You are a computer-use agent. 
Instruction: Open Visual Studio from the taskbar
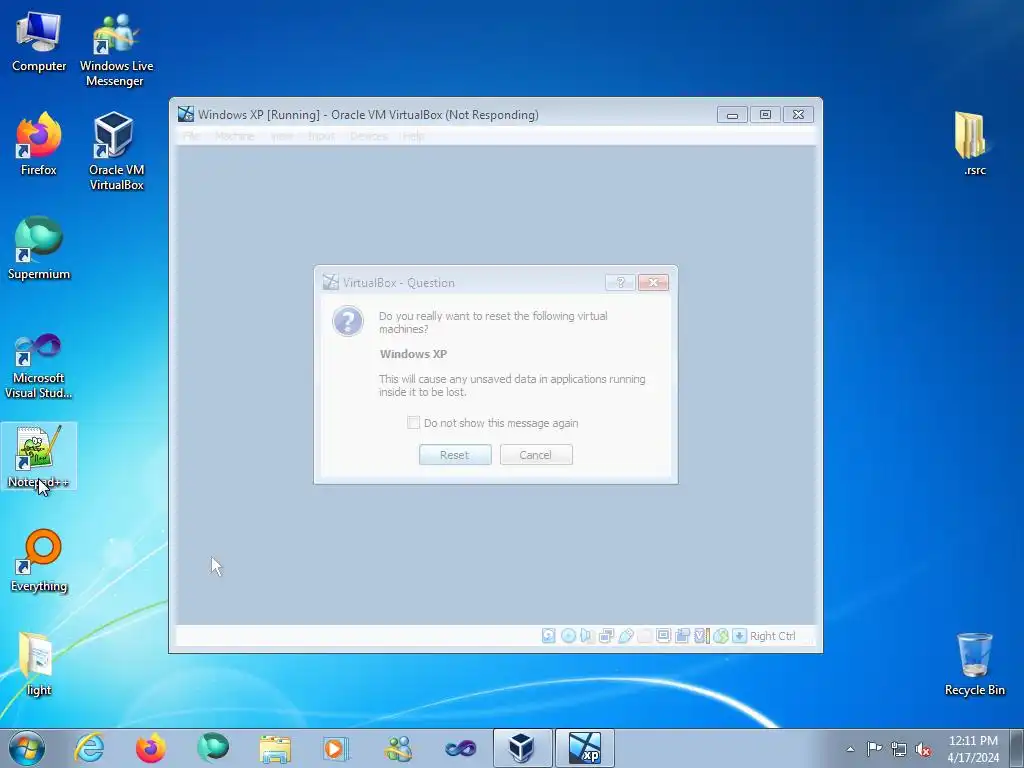[460, 748]
